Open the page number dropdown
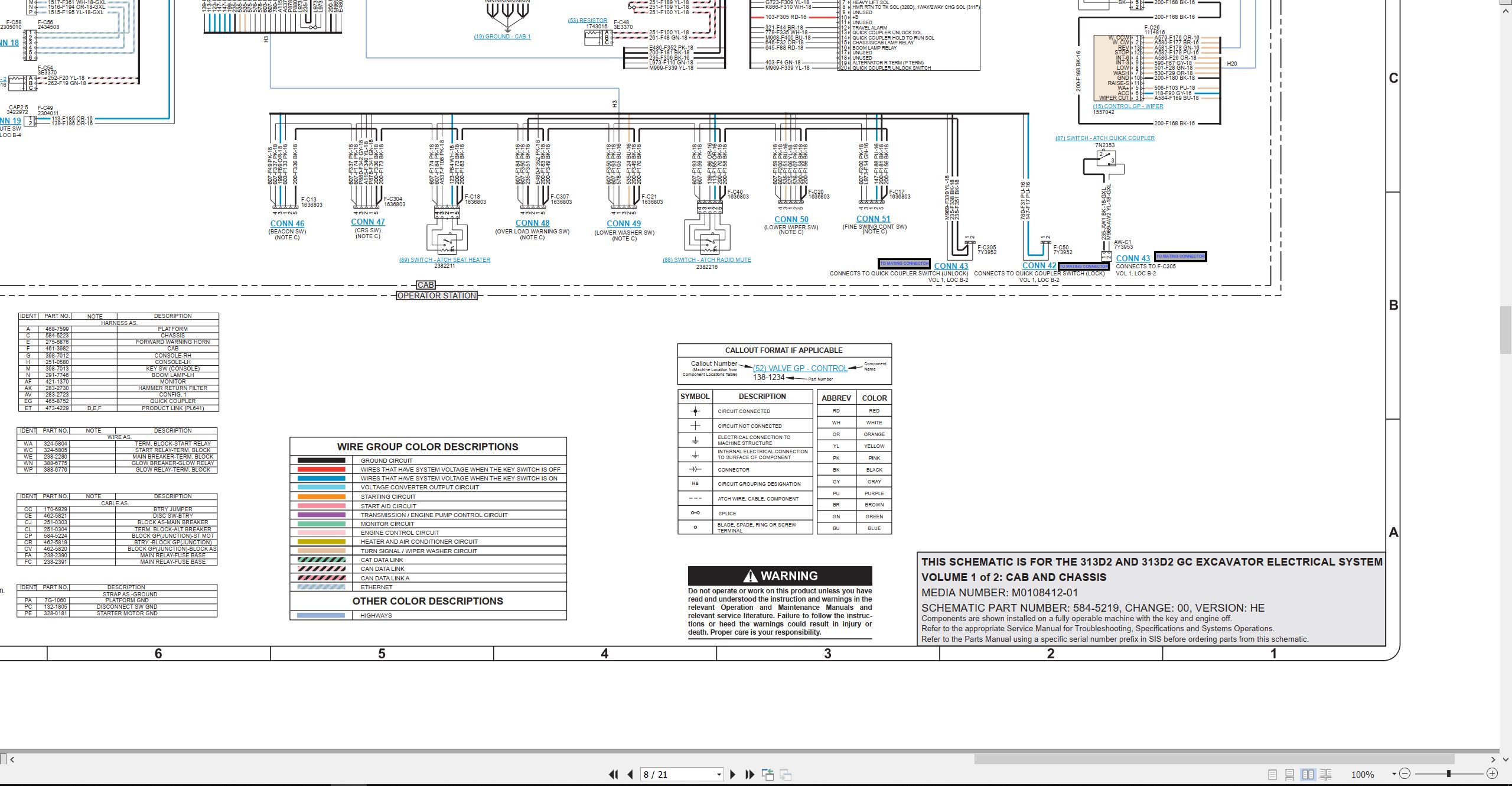This screenshot has height=786, width=1512. tap(719, 775)
